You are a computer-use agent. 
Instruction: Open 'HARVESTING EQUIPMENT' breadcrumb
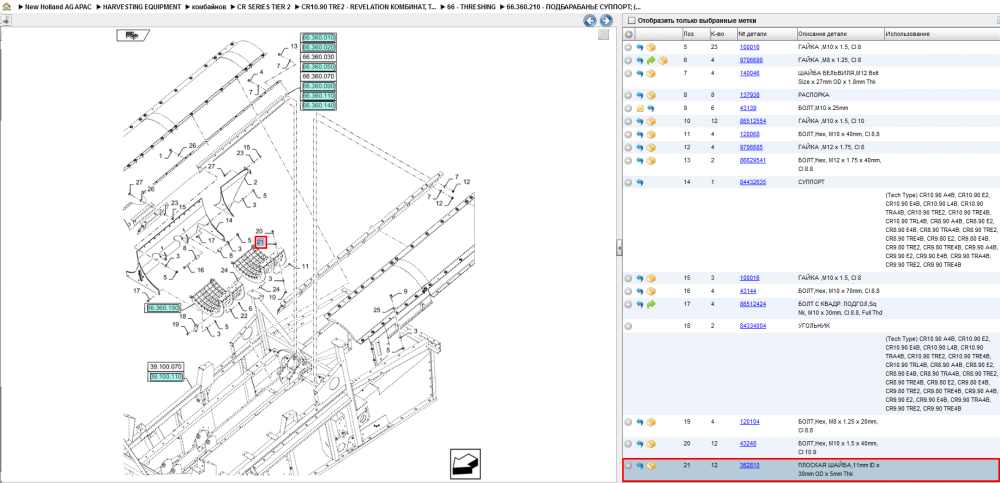click(x=142, y=6)
